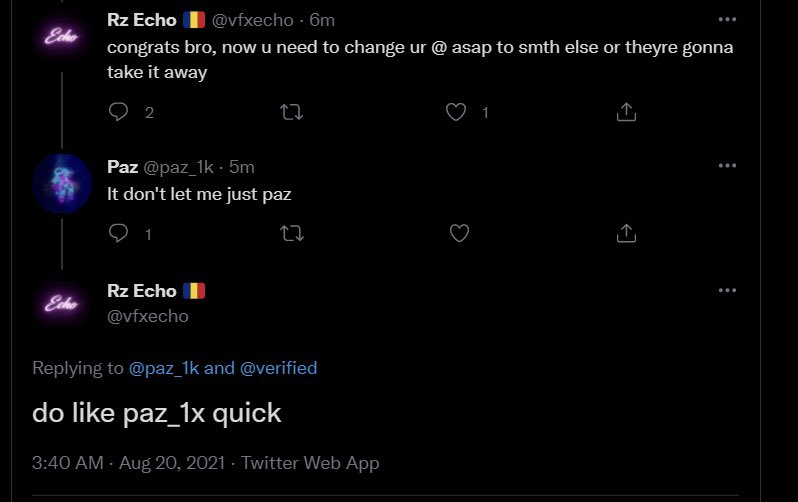Click the @vfxecho handle on main tweet
The image size is (798, 502).
(147, 316)
